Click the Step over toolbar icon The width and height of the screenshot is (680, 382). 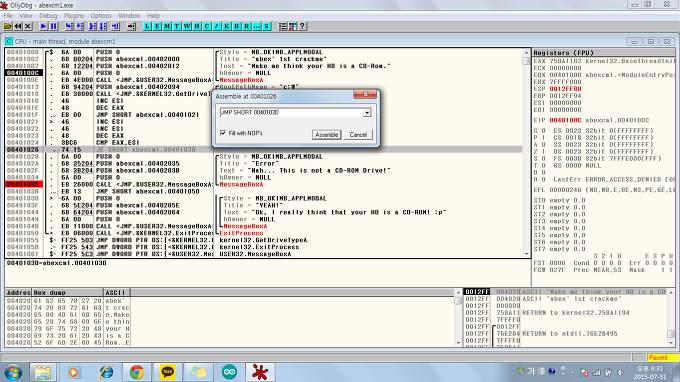[x=79, y=26]
